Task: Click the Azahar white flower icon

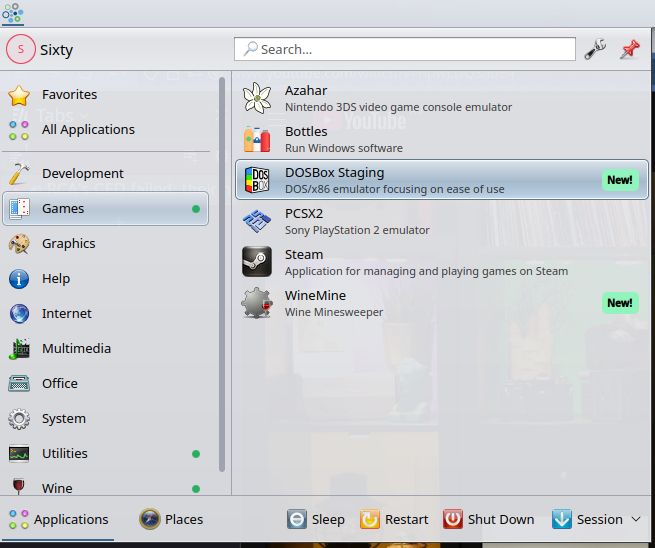Action: pyautogui.click(x=257, y=99)
